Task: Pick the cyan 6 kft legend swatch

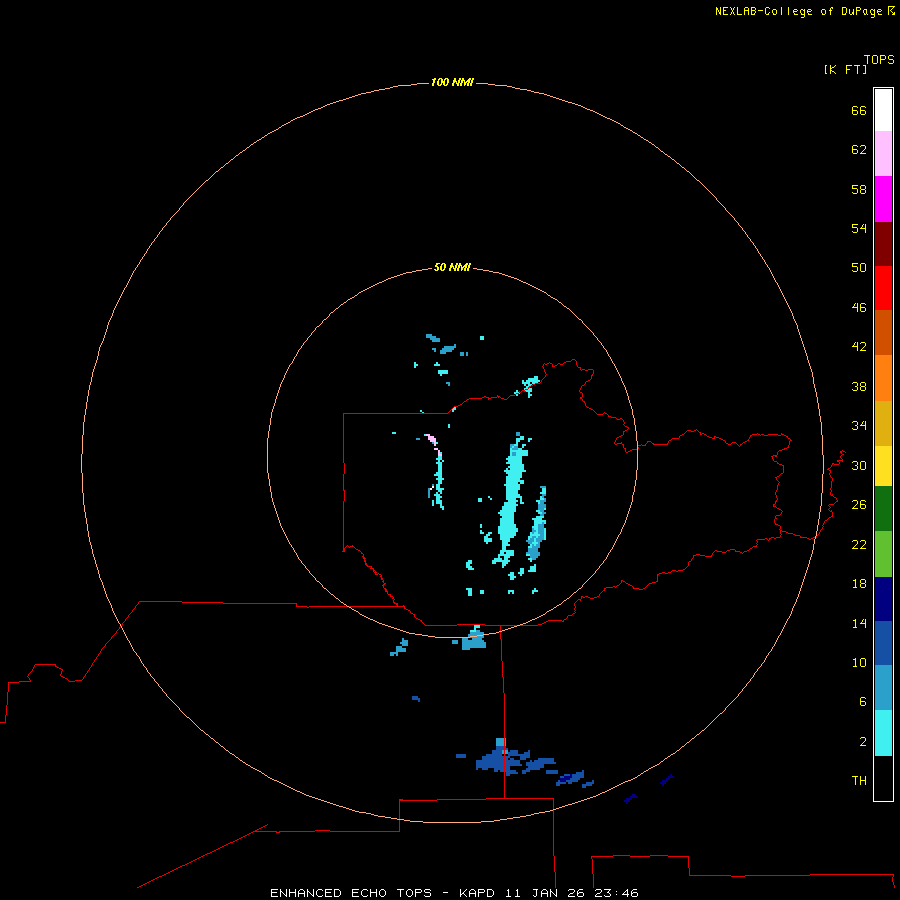Action: click(x=883, y=733)
